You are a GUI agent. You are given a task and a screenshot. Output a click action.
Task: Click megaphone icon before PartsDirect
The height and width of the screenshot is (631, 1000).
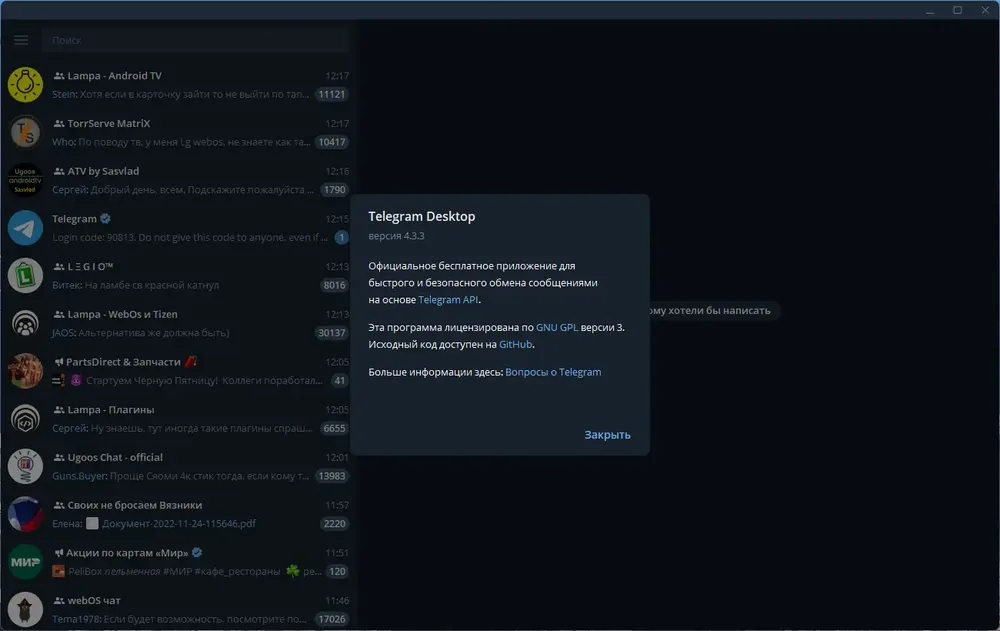coord(58,362)
